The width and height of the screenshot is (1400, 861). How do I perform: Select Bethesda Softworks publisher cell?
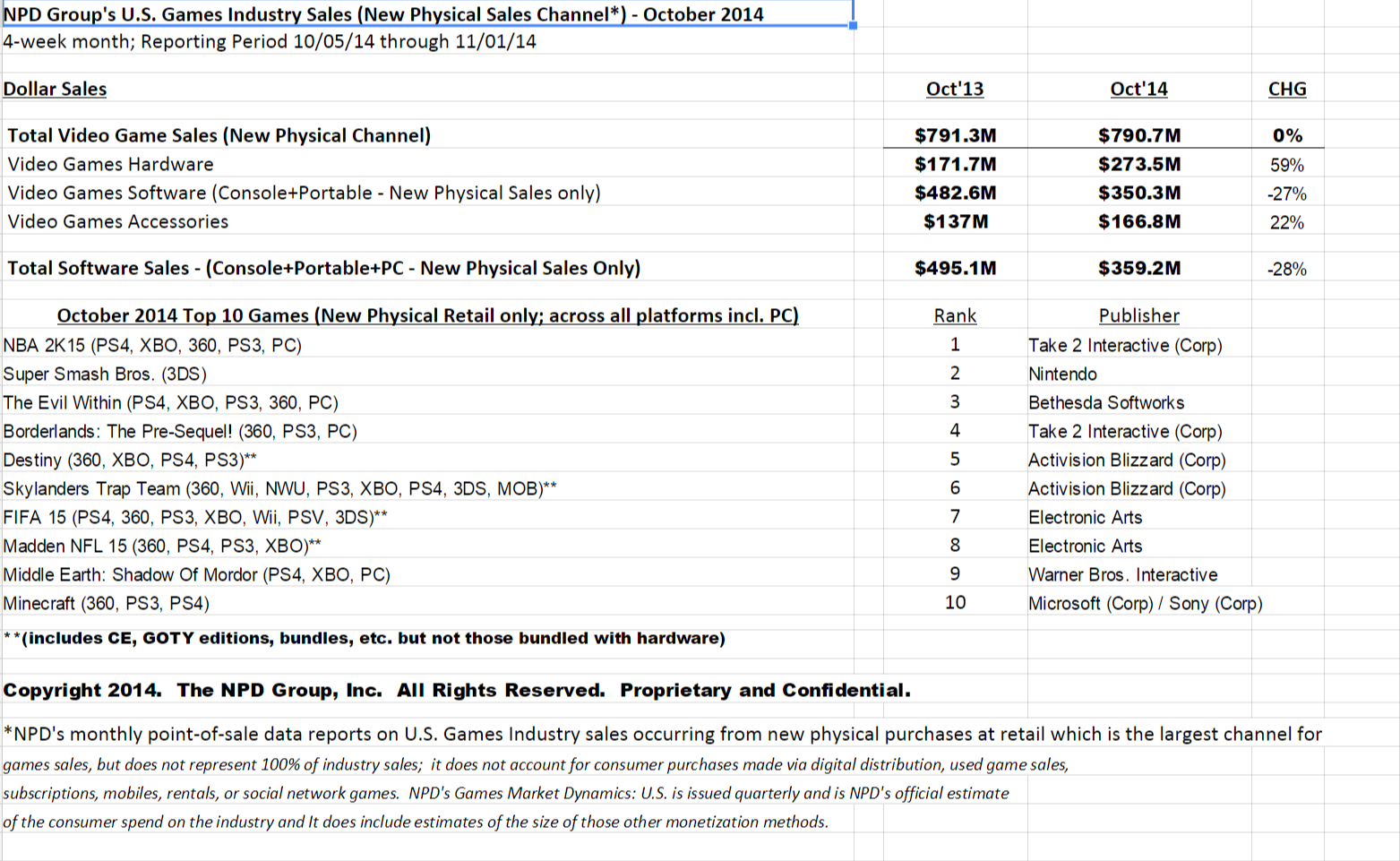coord(1106,402)
